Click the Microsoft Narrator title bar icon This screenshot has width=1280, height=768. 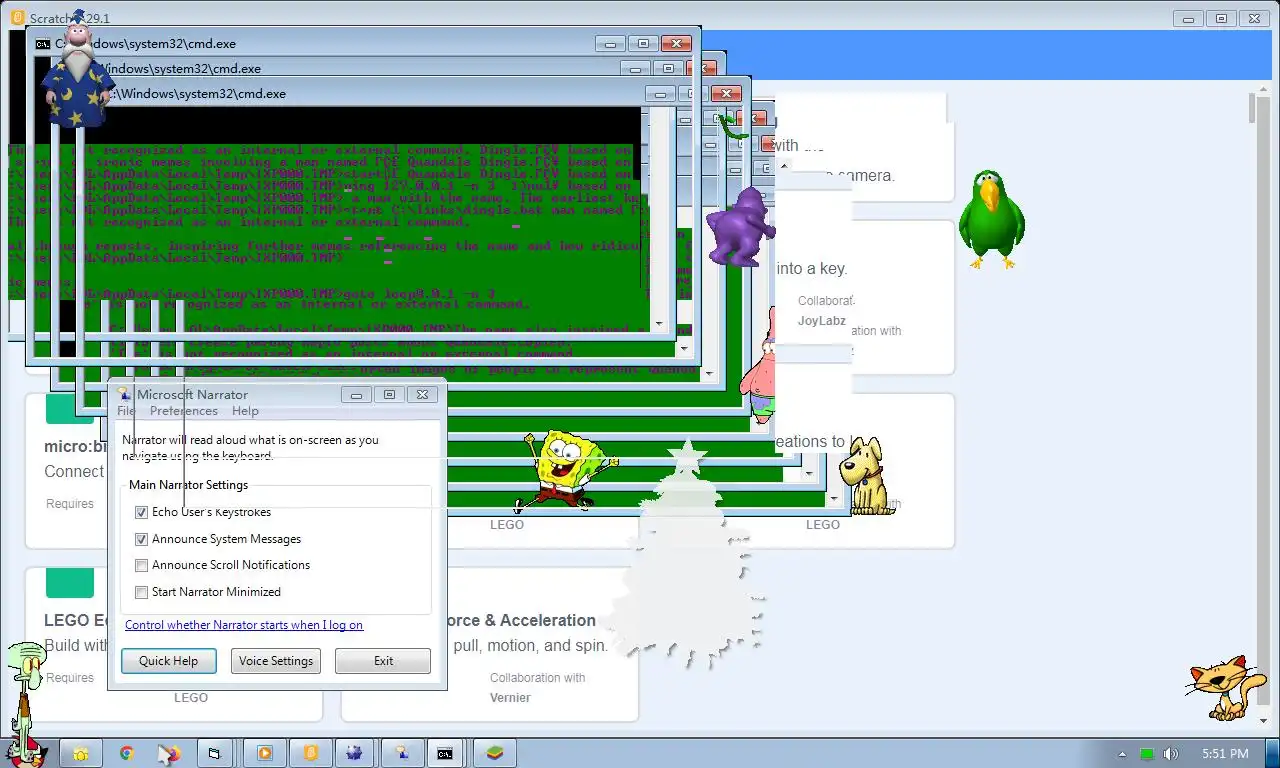pyautogui.click(x=124, y=394)
